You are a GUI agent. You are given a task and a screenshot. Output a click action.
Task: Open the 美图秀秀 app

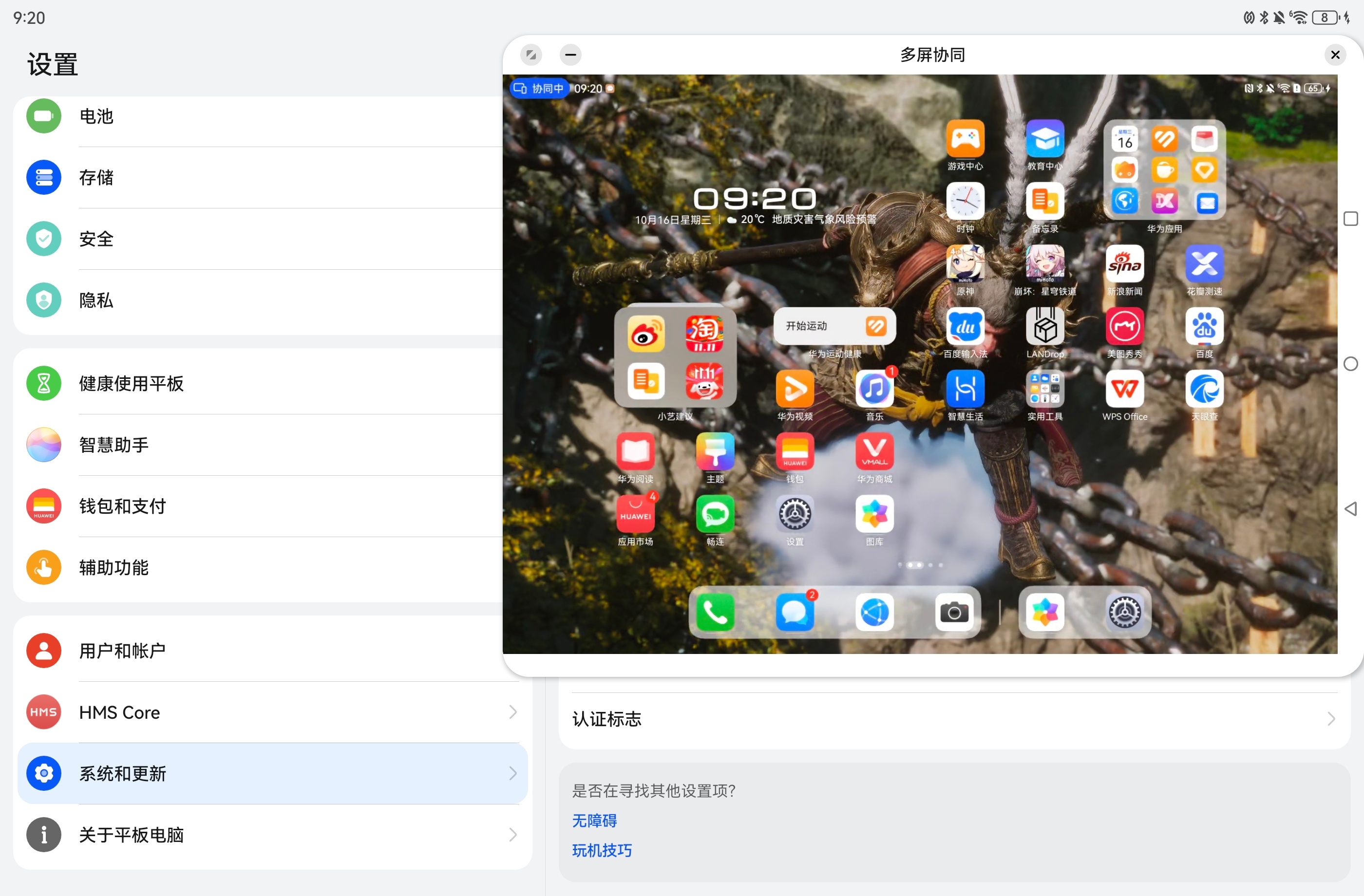pyautogui.click(x=1124, y=326)
